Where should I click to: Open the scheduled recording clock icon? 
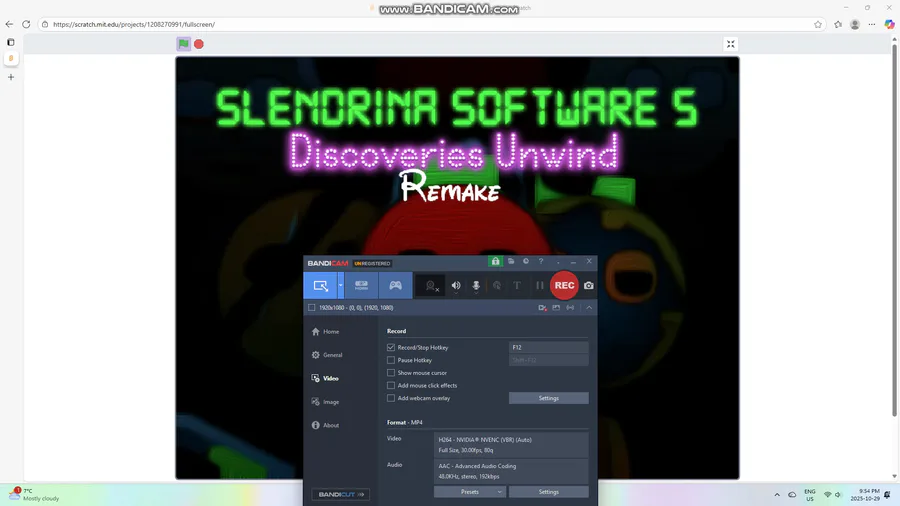pos(526,262)
